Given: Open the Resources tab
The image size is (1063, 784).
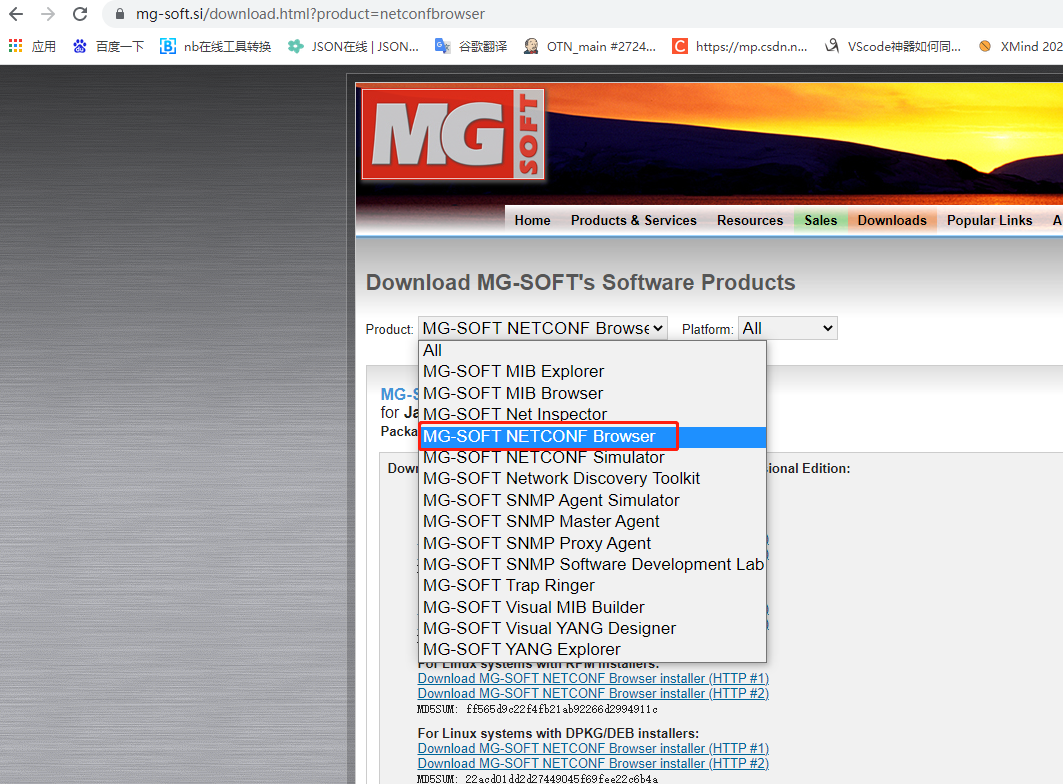Looking at the screenshot, I should (x=750, y=220).
